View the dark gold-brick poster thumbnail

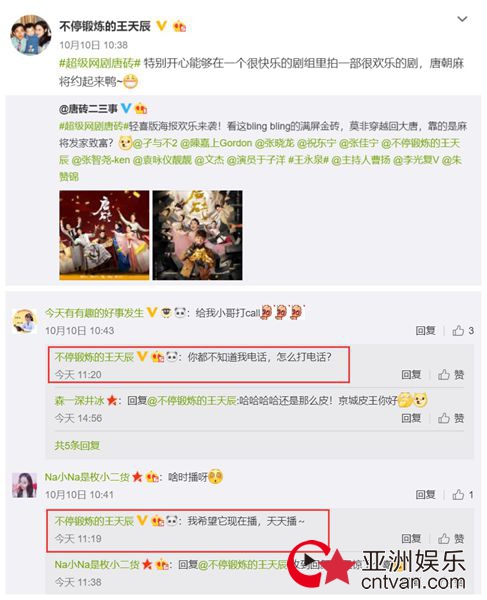[197, 235]
